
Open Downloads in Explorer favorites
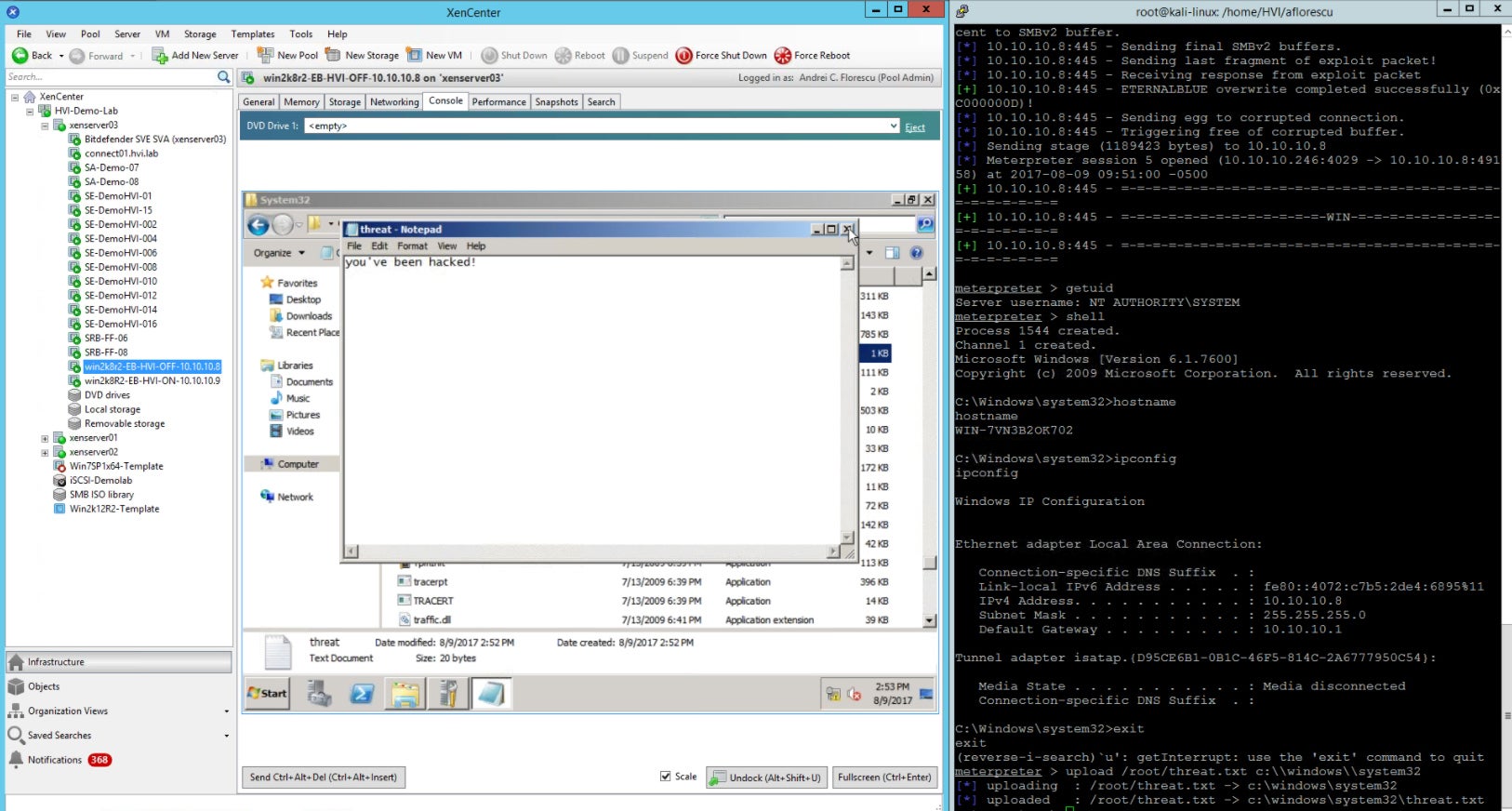tap(309, 316)
